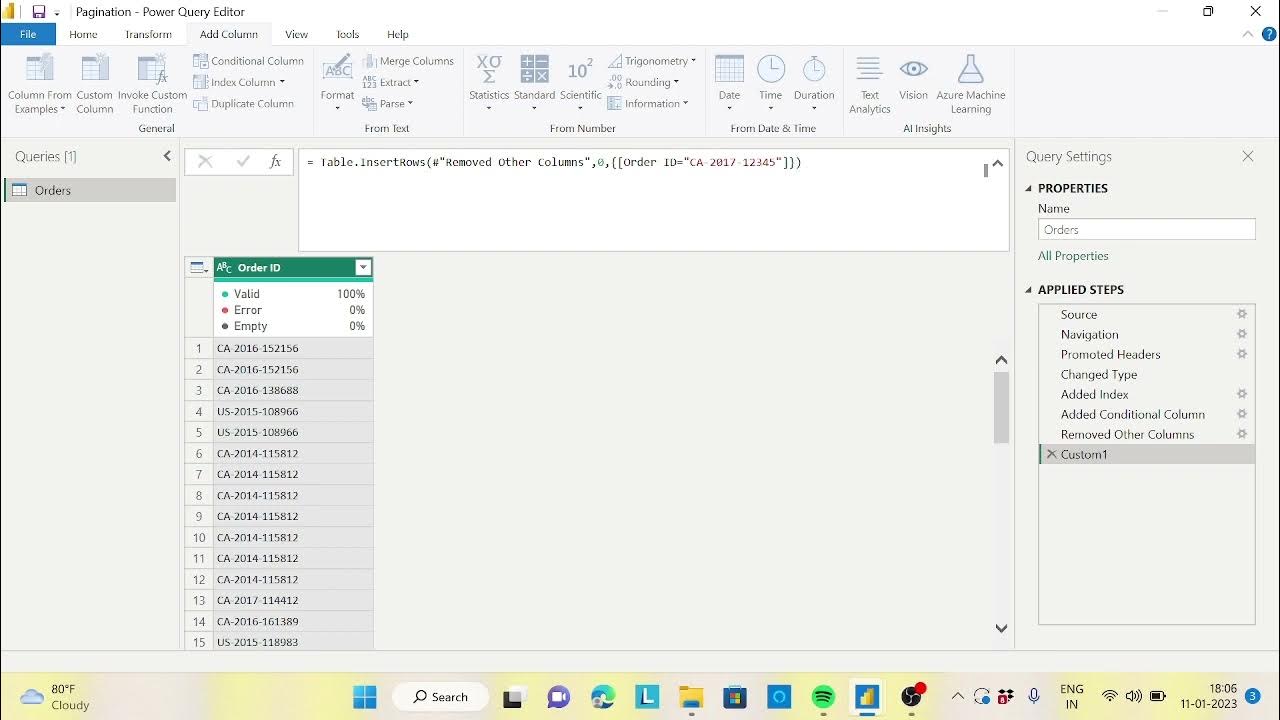Select the Orders query
This screenshot has height=720, width=1280.
coord(90,190)
